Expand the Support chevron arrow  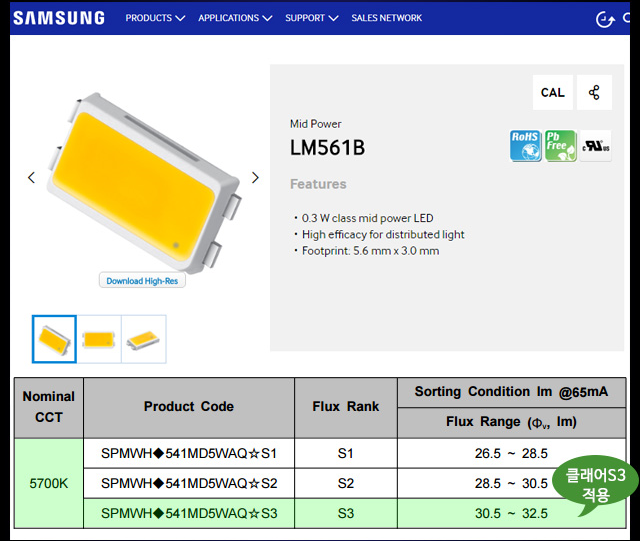click(x=333, y=18)
